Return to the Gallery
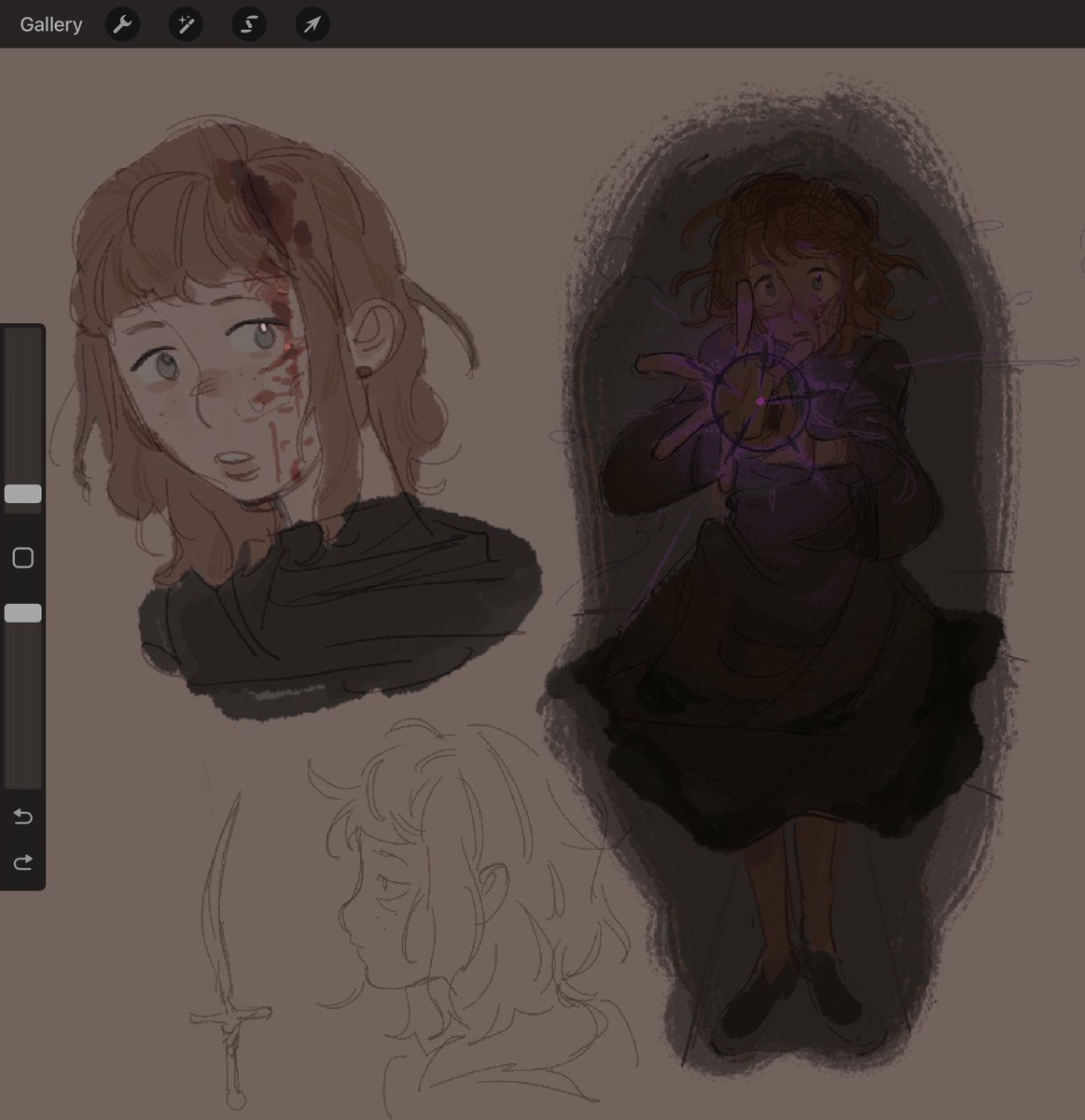 click(x=51, y=24)
